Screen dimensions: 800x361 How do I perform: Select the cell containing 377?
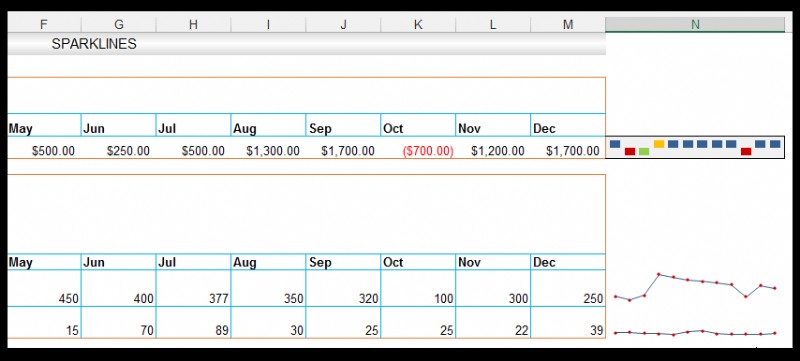pyautogui.click(x=193, y=288)
